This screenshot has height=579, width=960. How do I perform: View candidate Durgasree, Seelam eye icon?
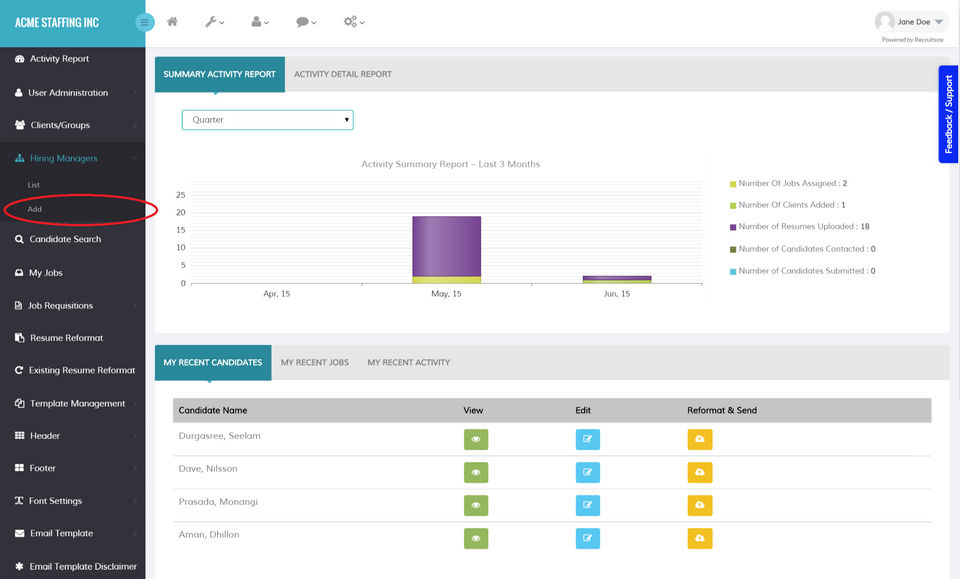pos(476,439)
